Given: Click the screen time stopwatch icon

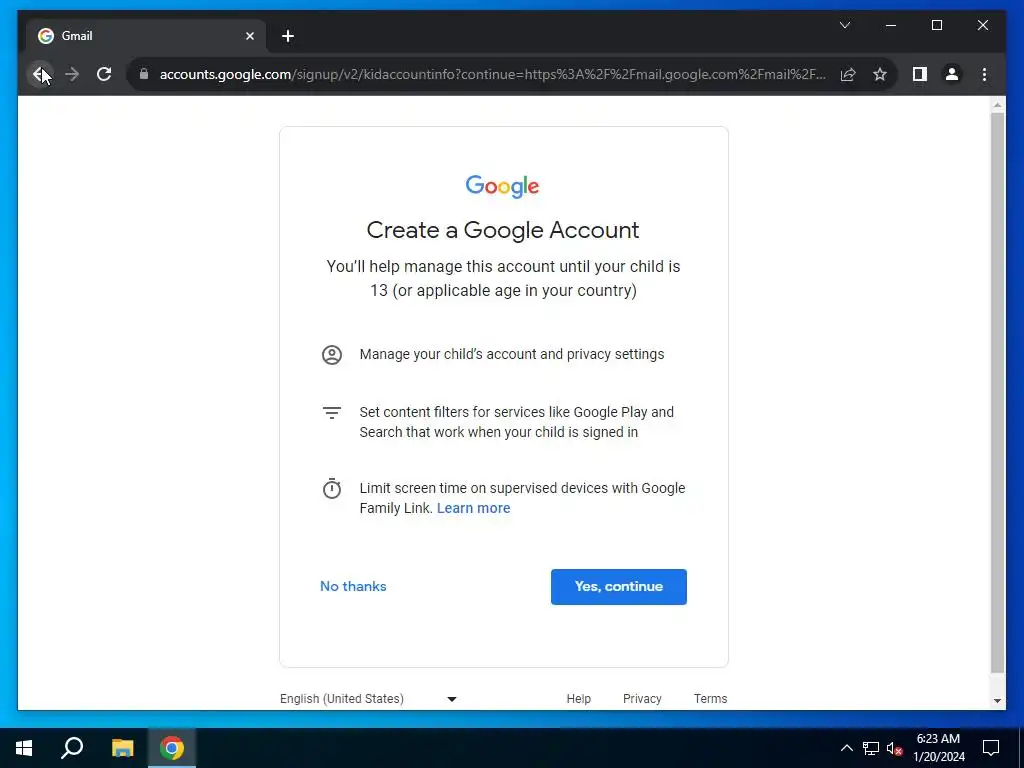Looking at the screenshot, I should (332, 488).
